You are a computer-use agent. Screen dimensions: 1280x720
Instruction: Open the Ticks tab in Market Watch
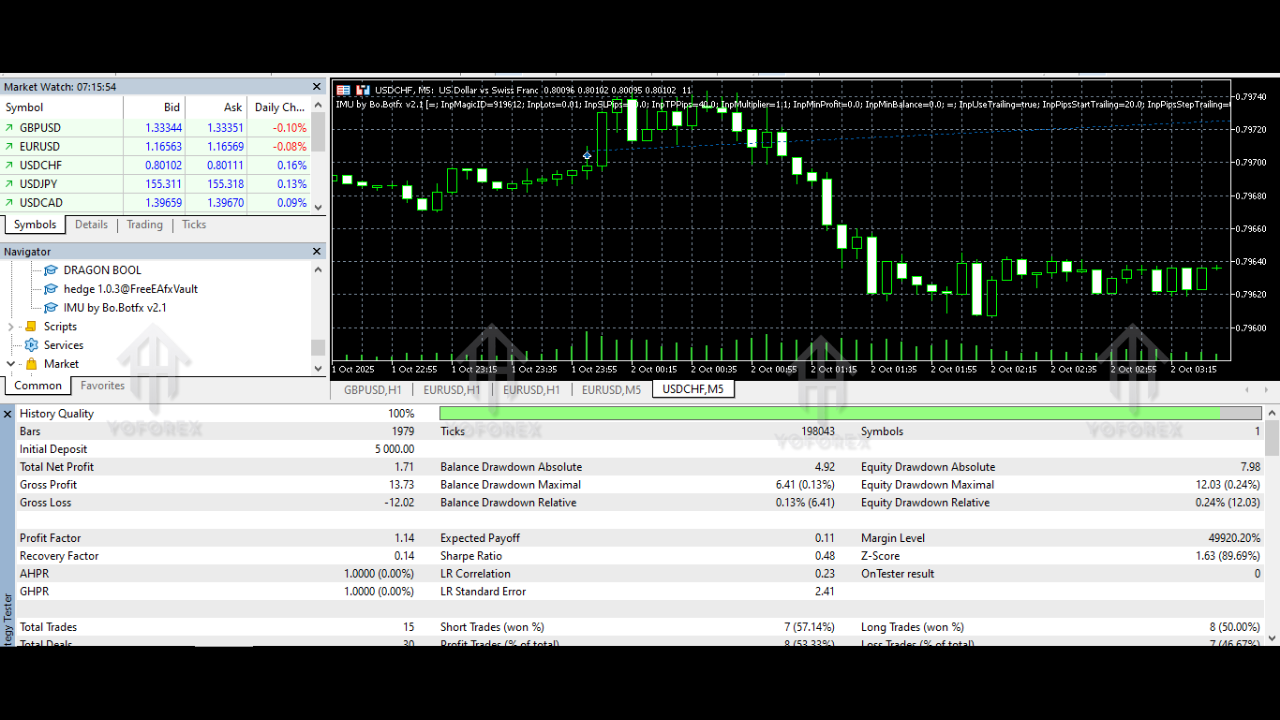(x=194, y=225)
